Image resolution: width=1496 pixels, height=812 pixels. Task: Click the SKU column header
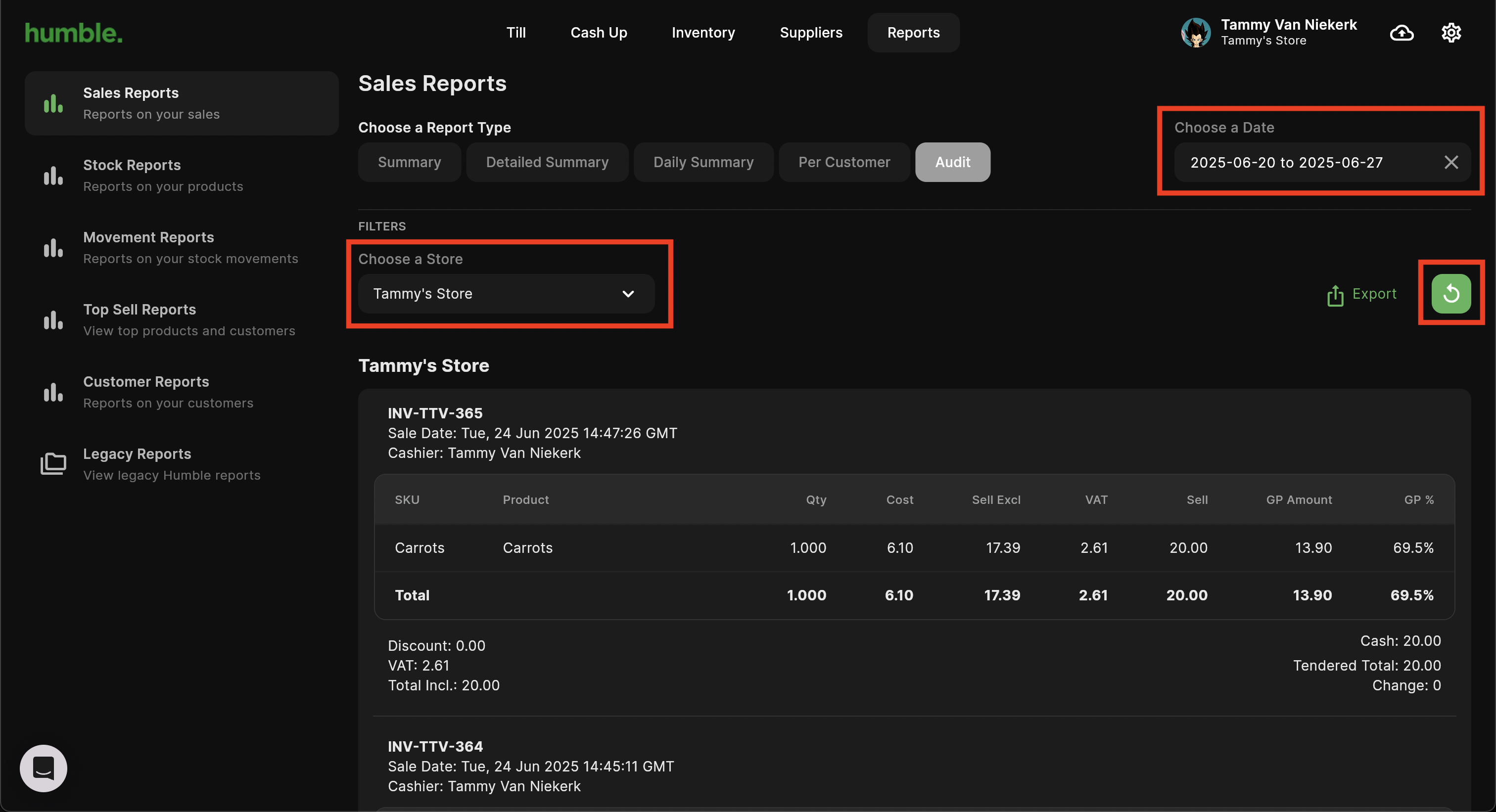407,500
